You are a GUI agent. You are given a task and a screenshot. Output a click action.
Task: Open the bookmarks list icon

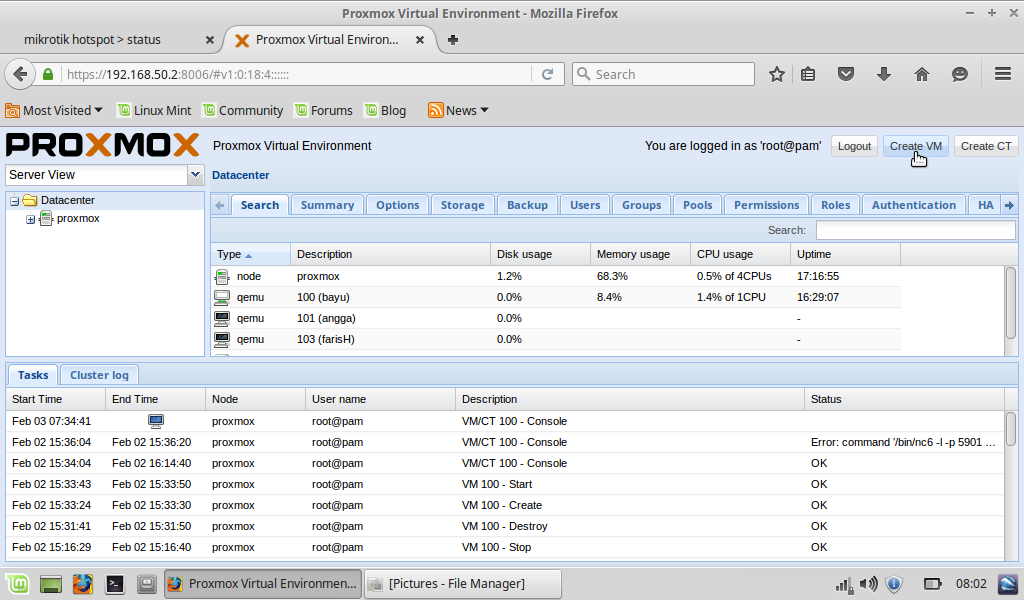coord(808,74)
